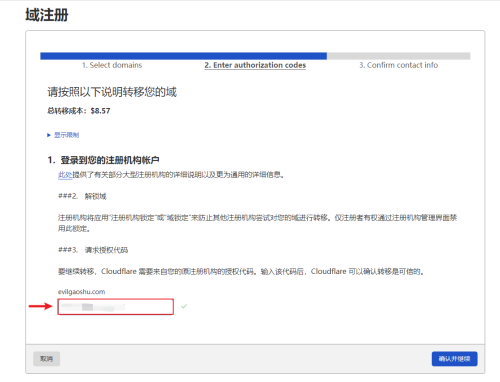Click the red arrow pointing to input

pyautogui.click(x=41, y=306)
